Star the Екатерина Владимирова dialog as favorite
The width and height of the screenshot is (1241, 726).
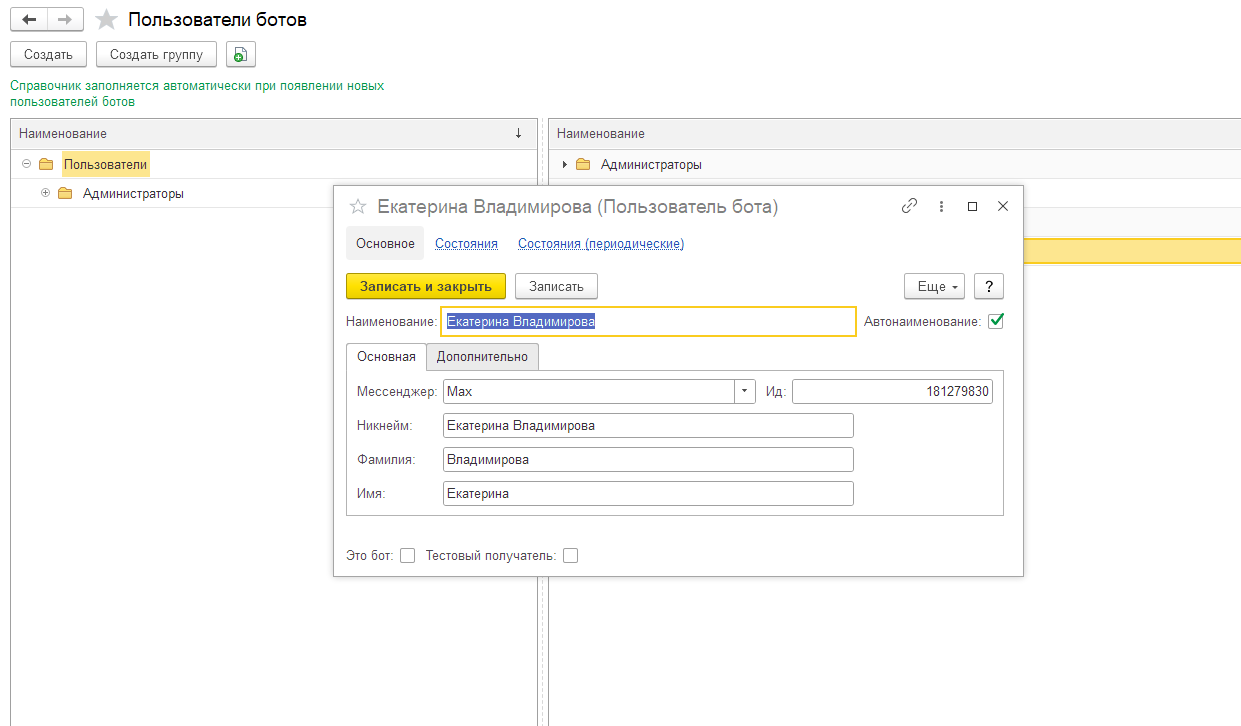point(357,206)
